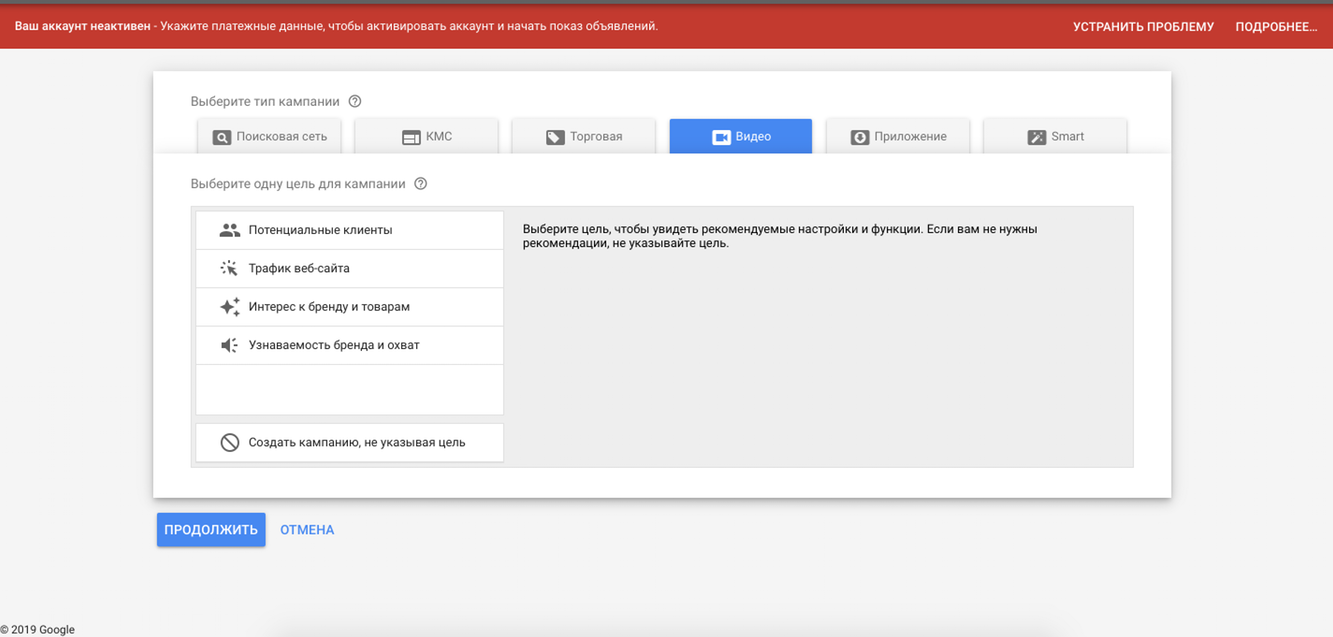
Task: Click the Smart campaign wand icon
Action: tap(1036, 137)
